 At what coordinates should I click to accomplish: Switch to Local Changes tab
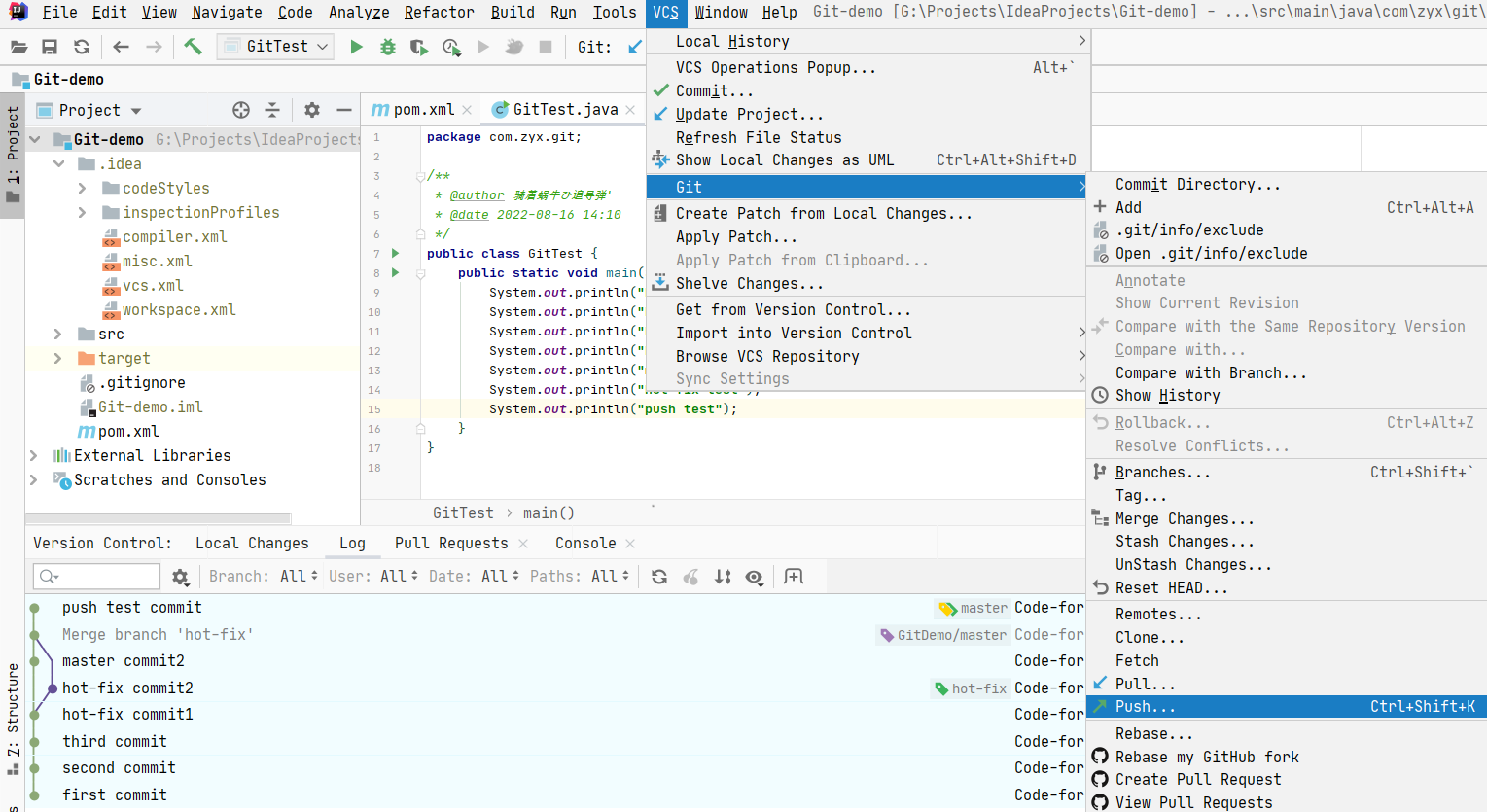(252, 544)
